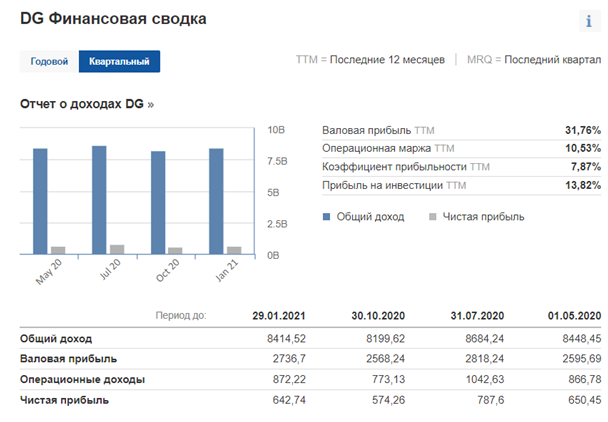Click the Валовая прибыль TTM label
608x422 pixels.
click(x=378, y=130)
